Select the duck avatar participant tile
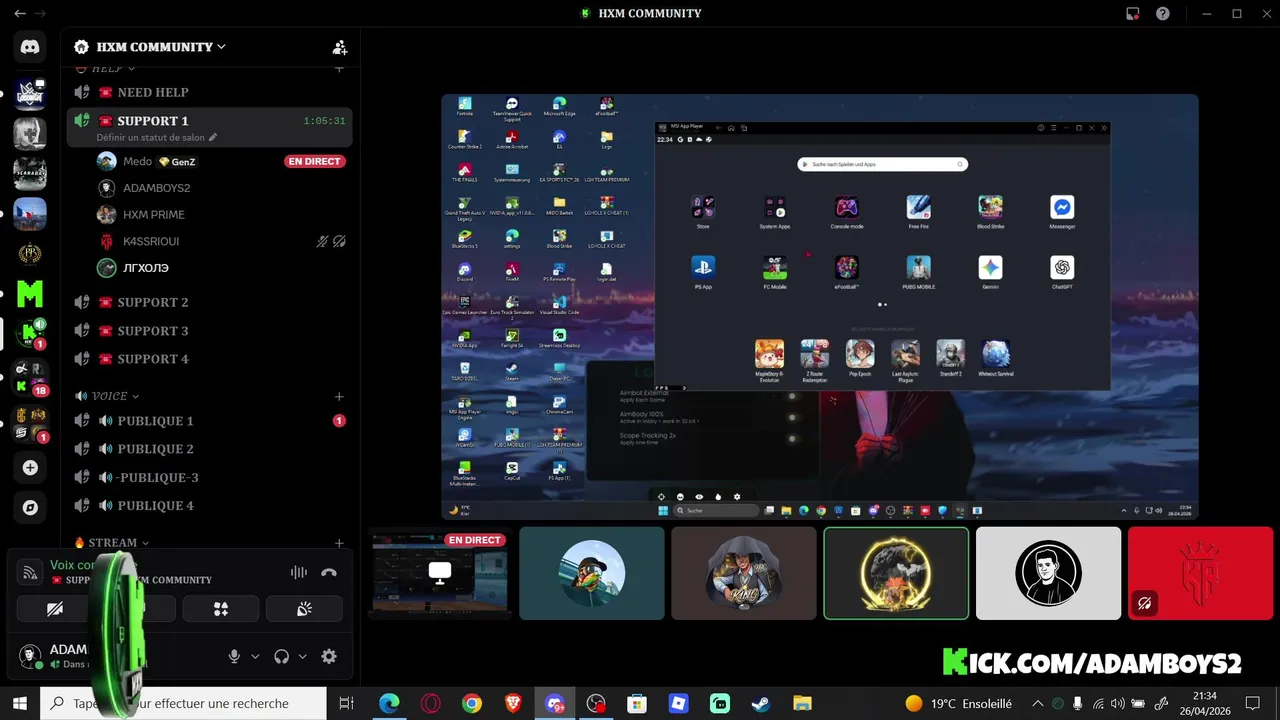1280x720 pixels. click(592, 573)
